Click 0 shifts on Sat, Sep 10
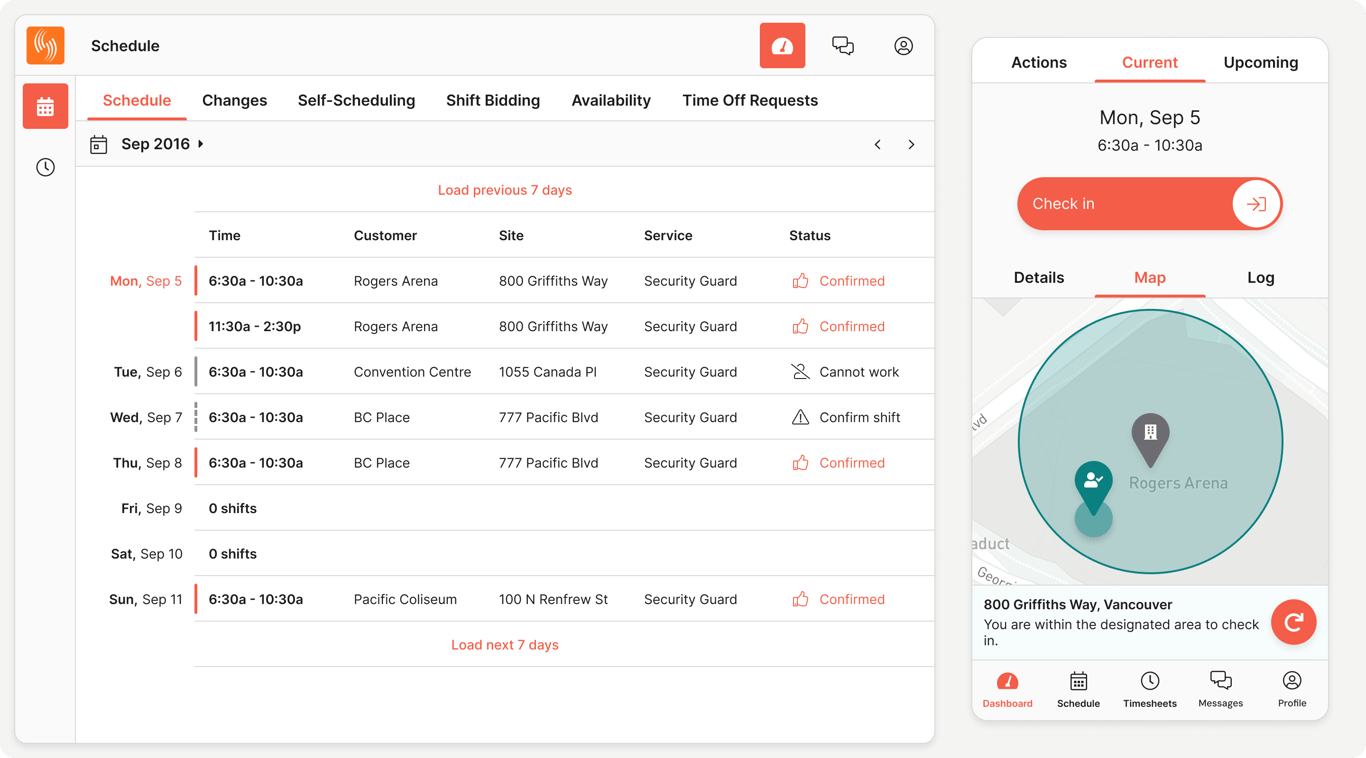Viewport: 1366px width, 758px height. (x=233, y=554)
